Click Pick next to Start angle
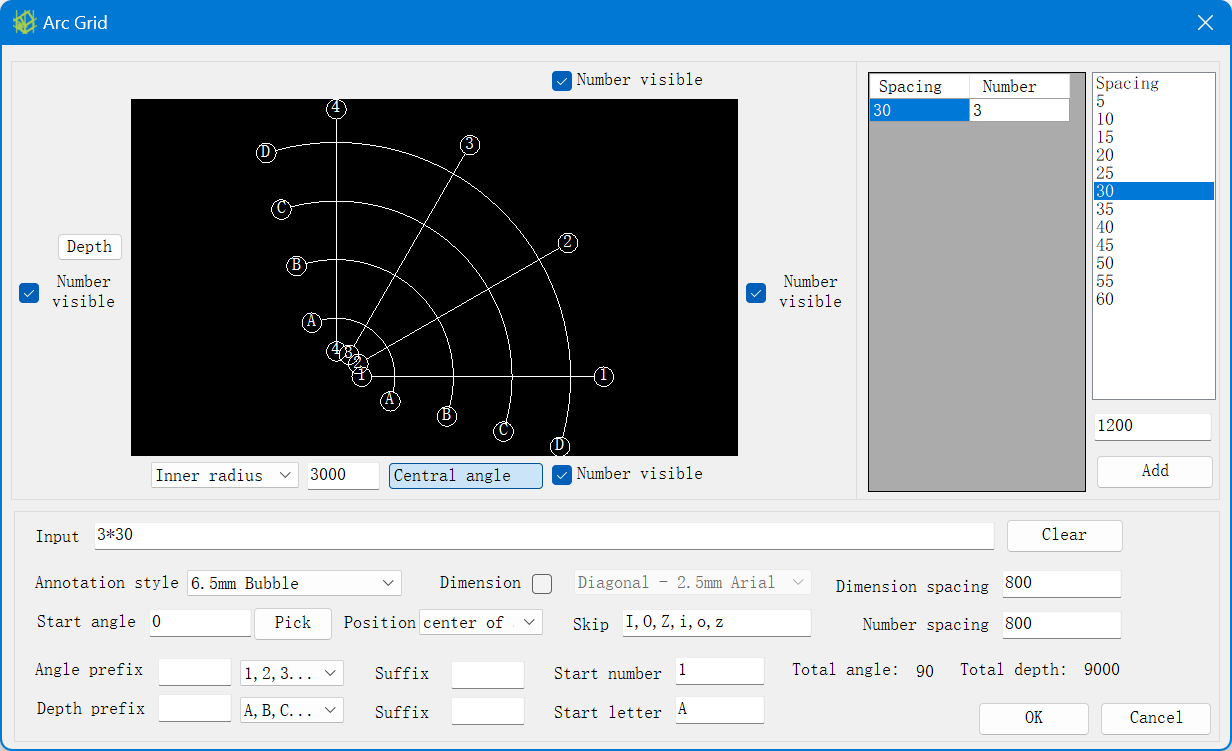The width and height of the screenshot is (1232, 751). point(292,623)
